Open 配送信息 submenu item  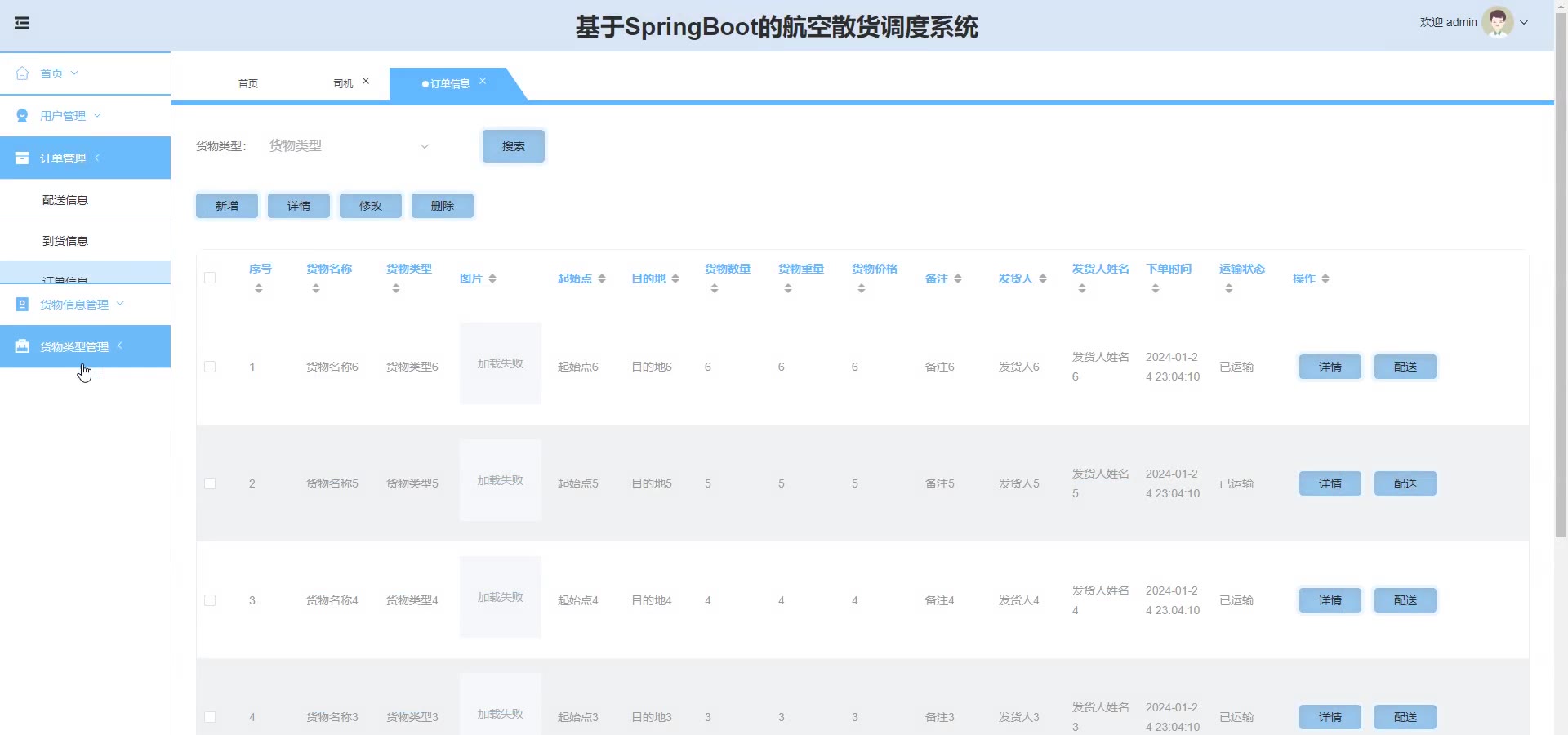tap(85, 200)
